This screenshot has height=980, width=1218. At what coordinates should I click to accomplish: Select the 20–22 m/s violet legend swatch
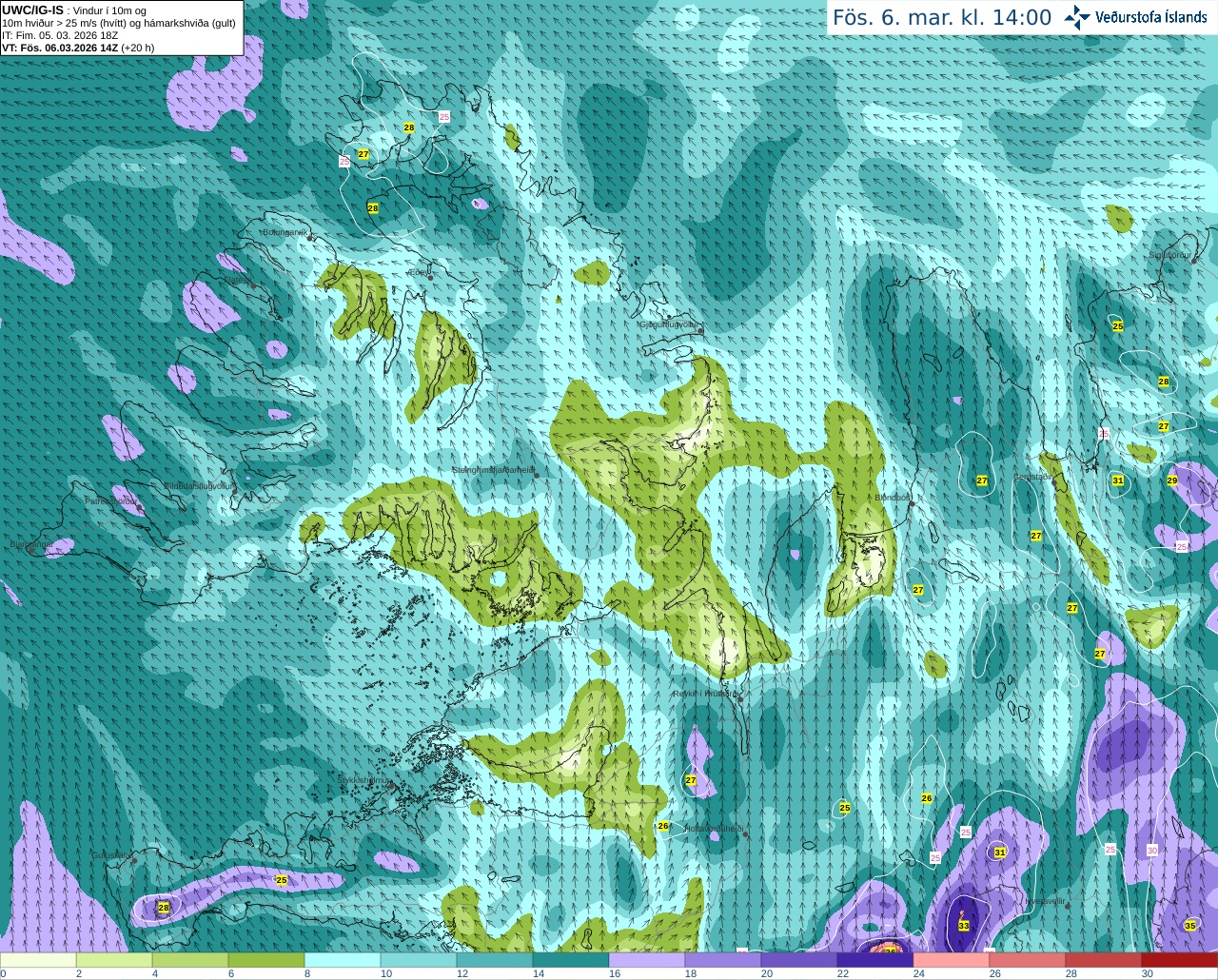pos(799,960)
